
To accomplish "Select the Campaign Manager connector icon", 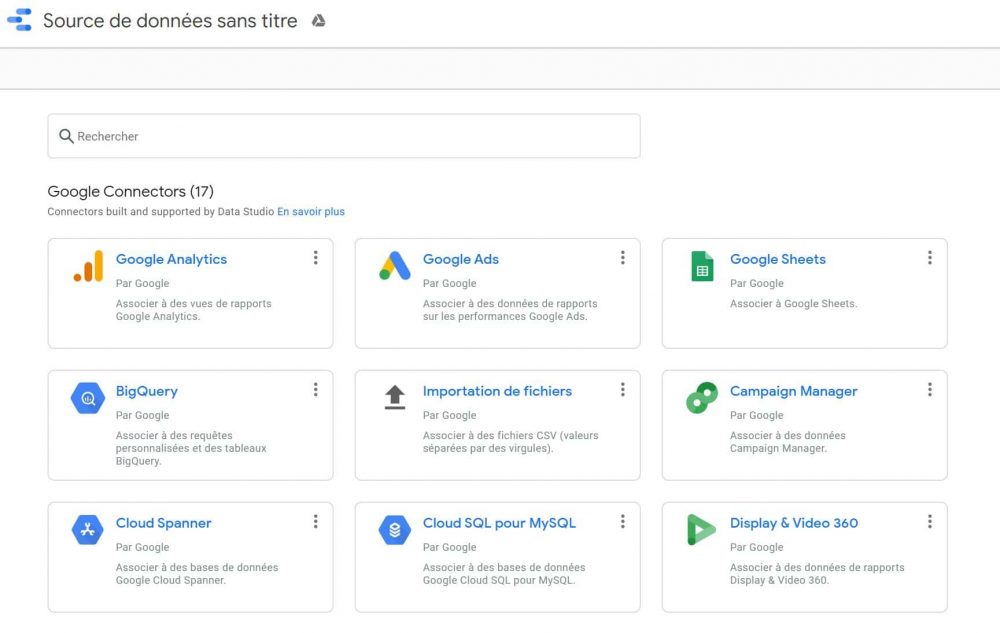I will [701, 397].
